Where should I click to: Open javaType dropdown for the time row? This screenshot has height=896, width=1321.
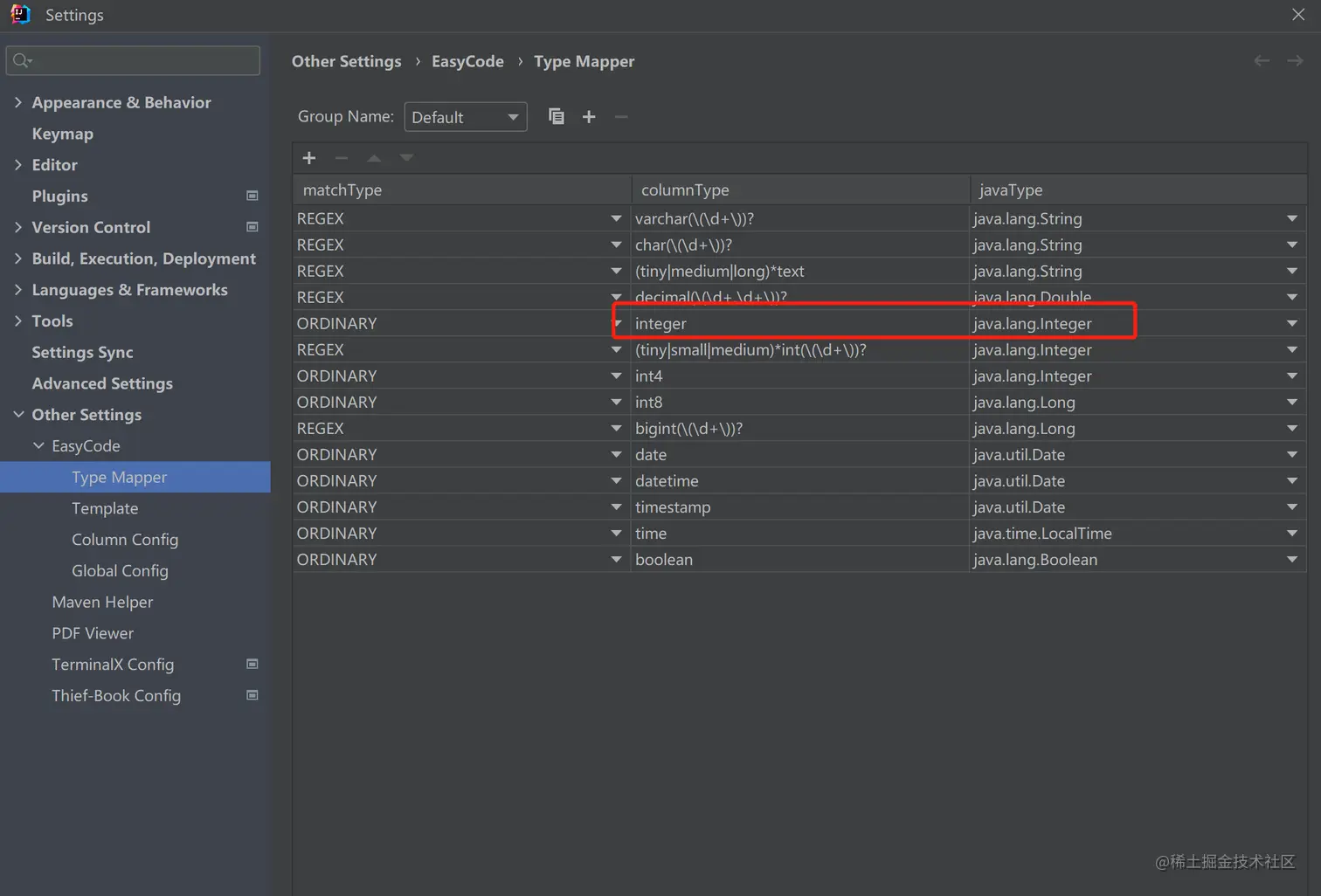coord(1292,533)
